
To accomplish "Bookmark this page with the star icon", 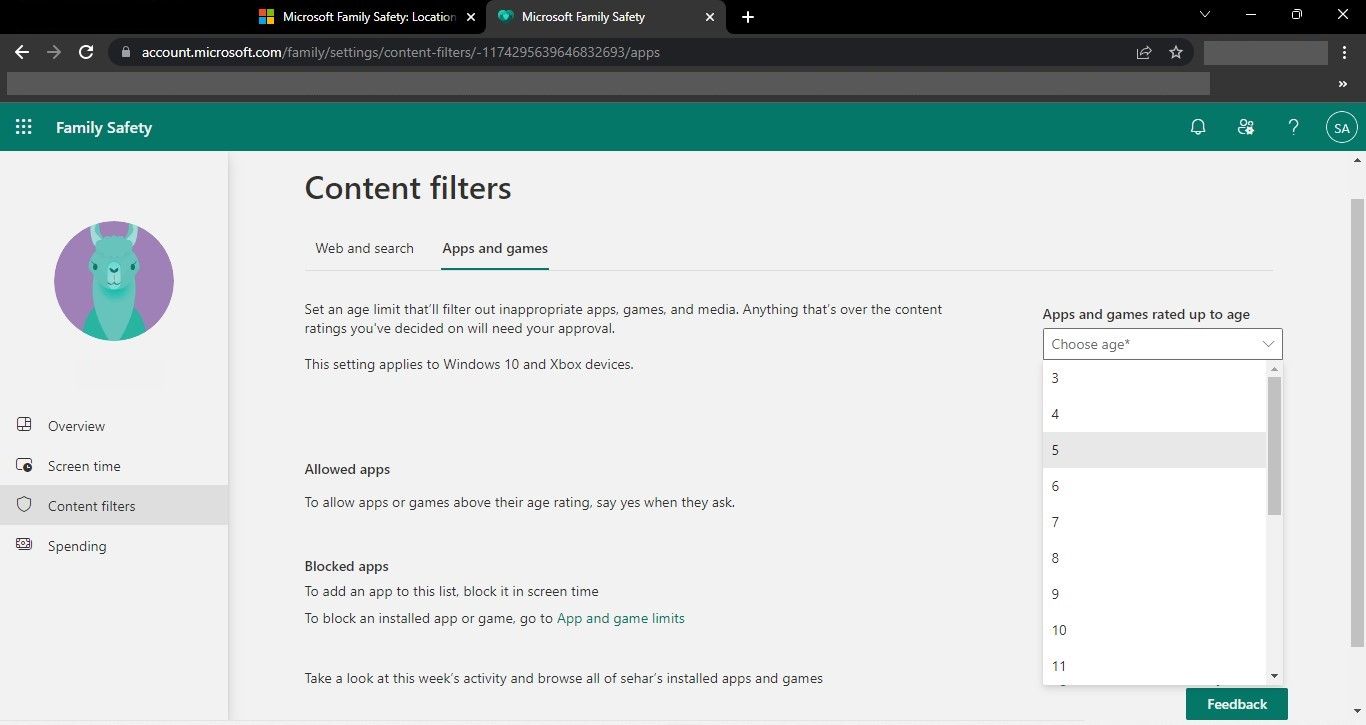I will [x=1176, y=52].
